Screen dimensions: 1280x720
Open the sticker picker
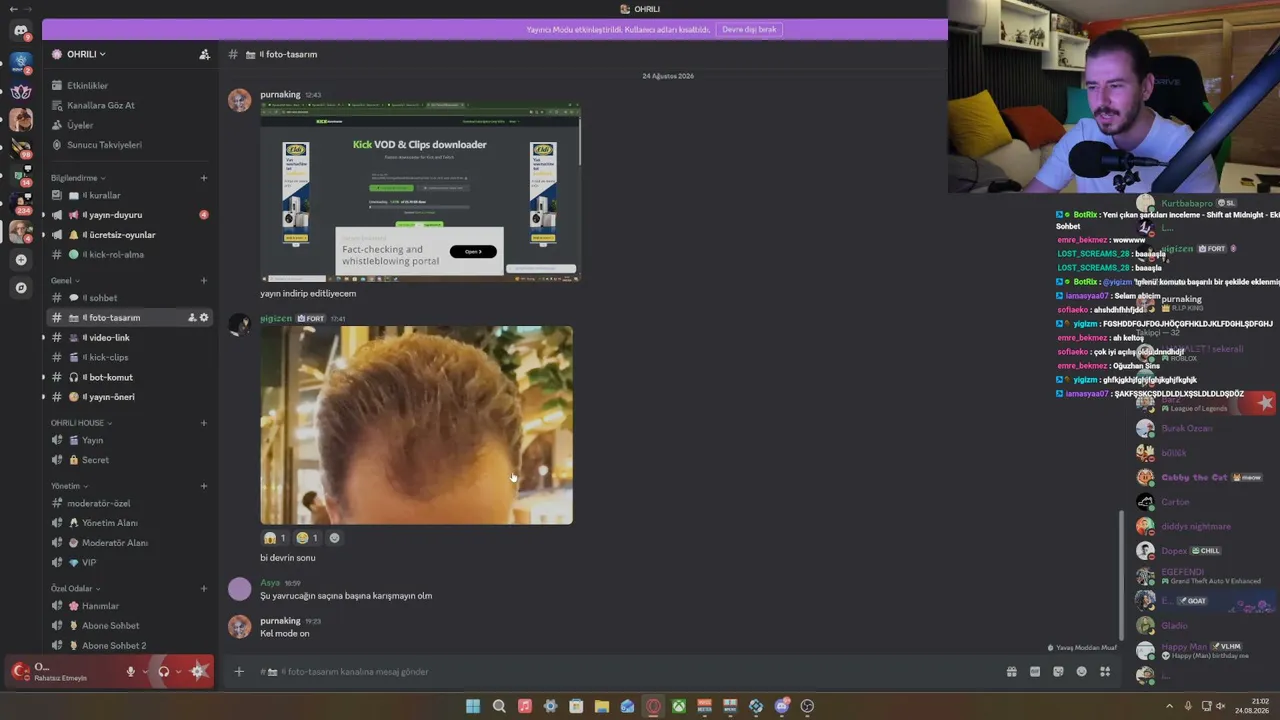tap(1058, 672)
